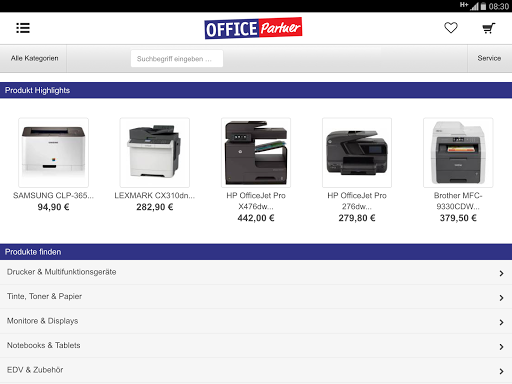The image size is (512, 384).
Task: Open the hamburger list menu icon
Action: [x=23, y=28]
